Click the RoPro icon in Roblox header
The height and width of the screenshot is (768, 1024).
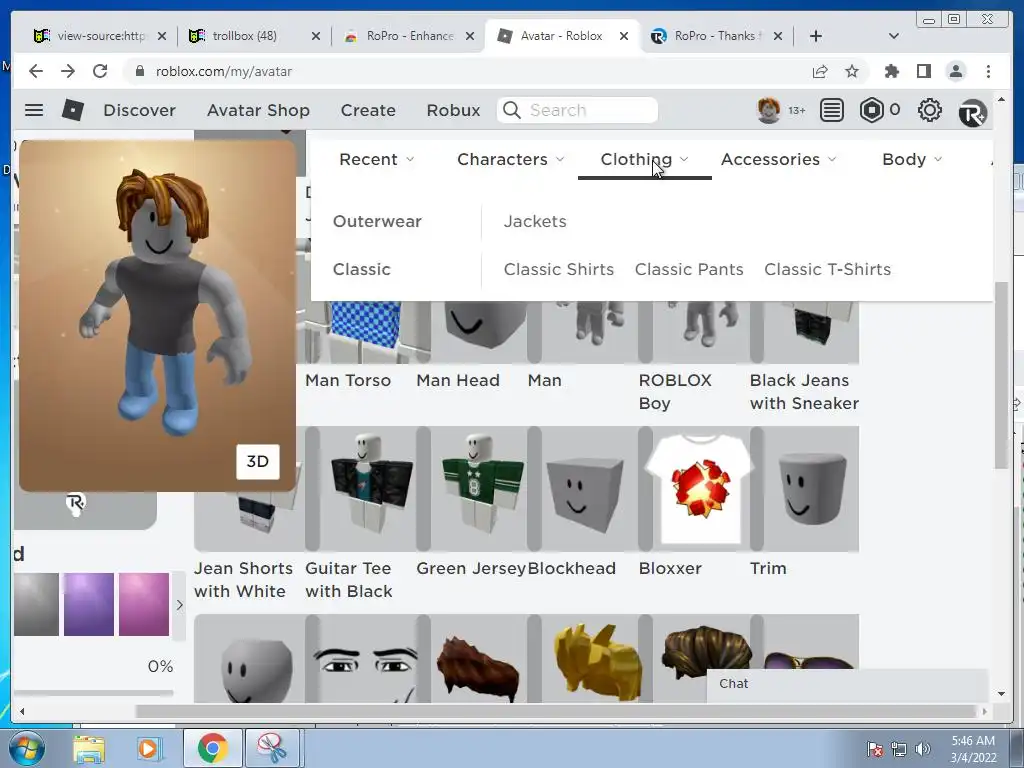tap(972, 113)
